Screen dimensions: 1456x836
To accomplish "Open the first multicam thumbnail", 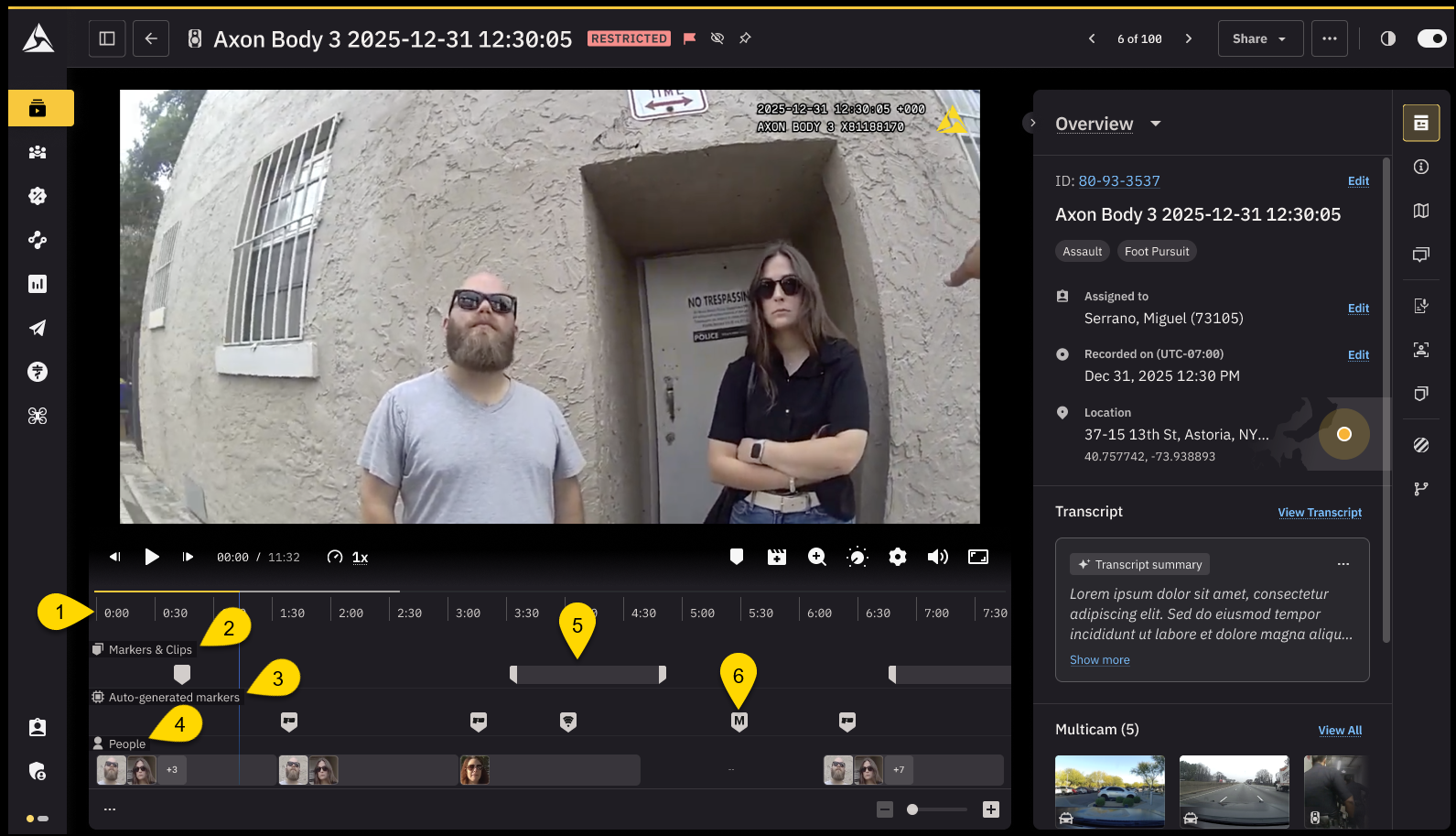I will pos(1110,791).
